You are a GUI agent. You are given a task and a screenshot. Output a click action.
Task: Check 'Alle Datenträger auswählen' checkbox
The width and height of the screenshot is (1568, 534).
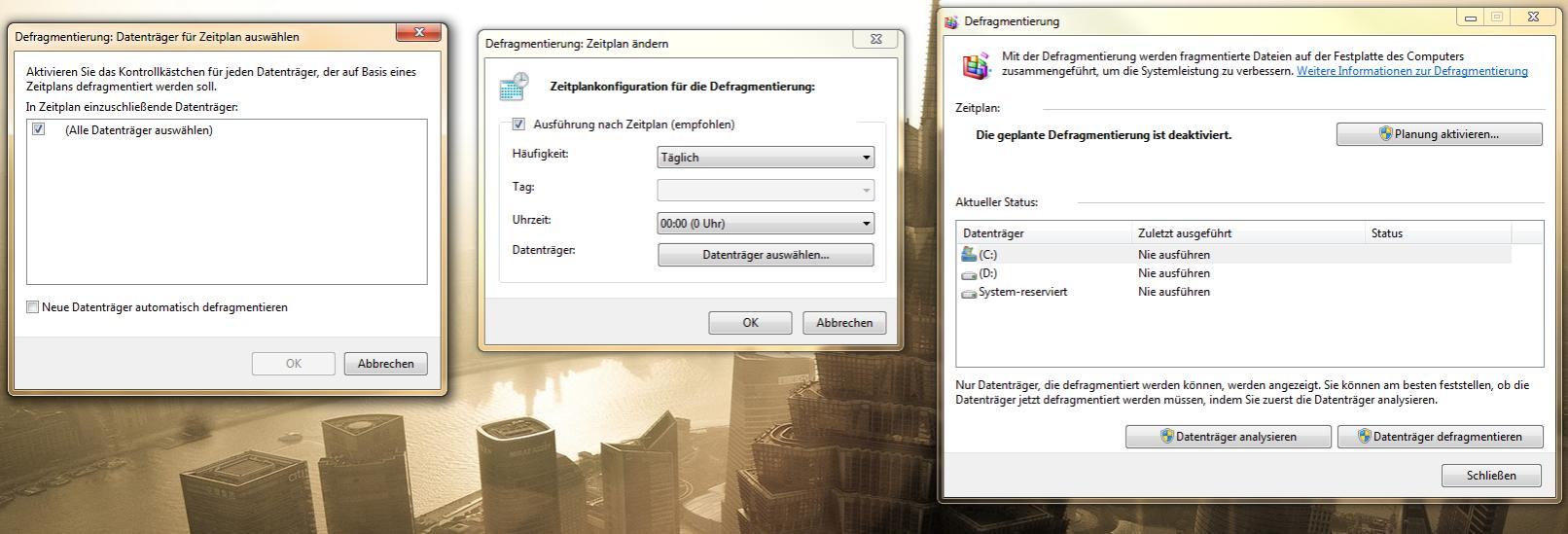point(39,129)
